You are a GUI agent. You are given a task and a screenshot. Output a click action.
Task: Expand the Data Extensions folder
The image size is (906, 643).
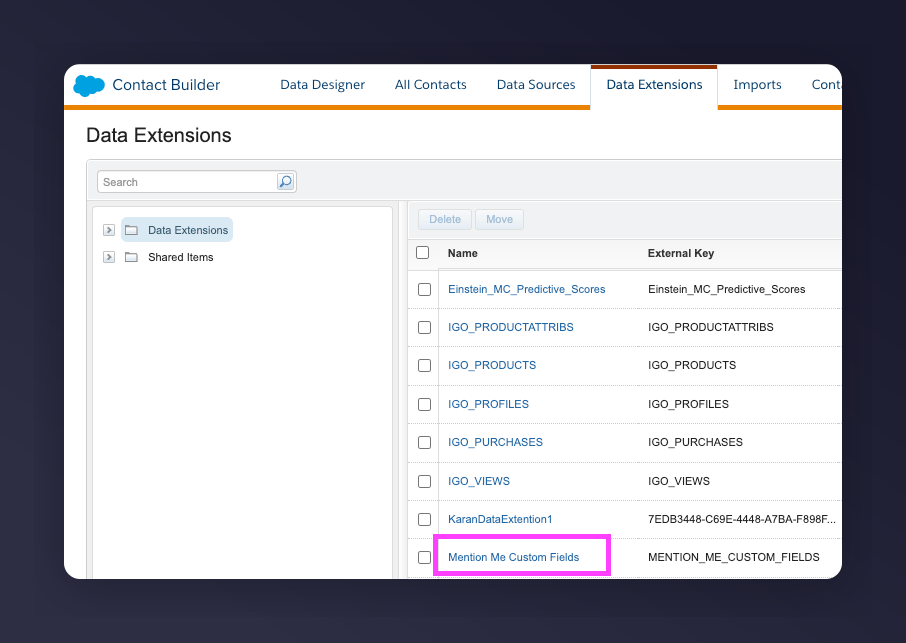pyautogui.click(x=109, y=230)
